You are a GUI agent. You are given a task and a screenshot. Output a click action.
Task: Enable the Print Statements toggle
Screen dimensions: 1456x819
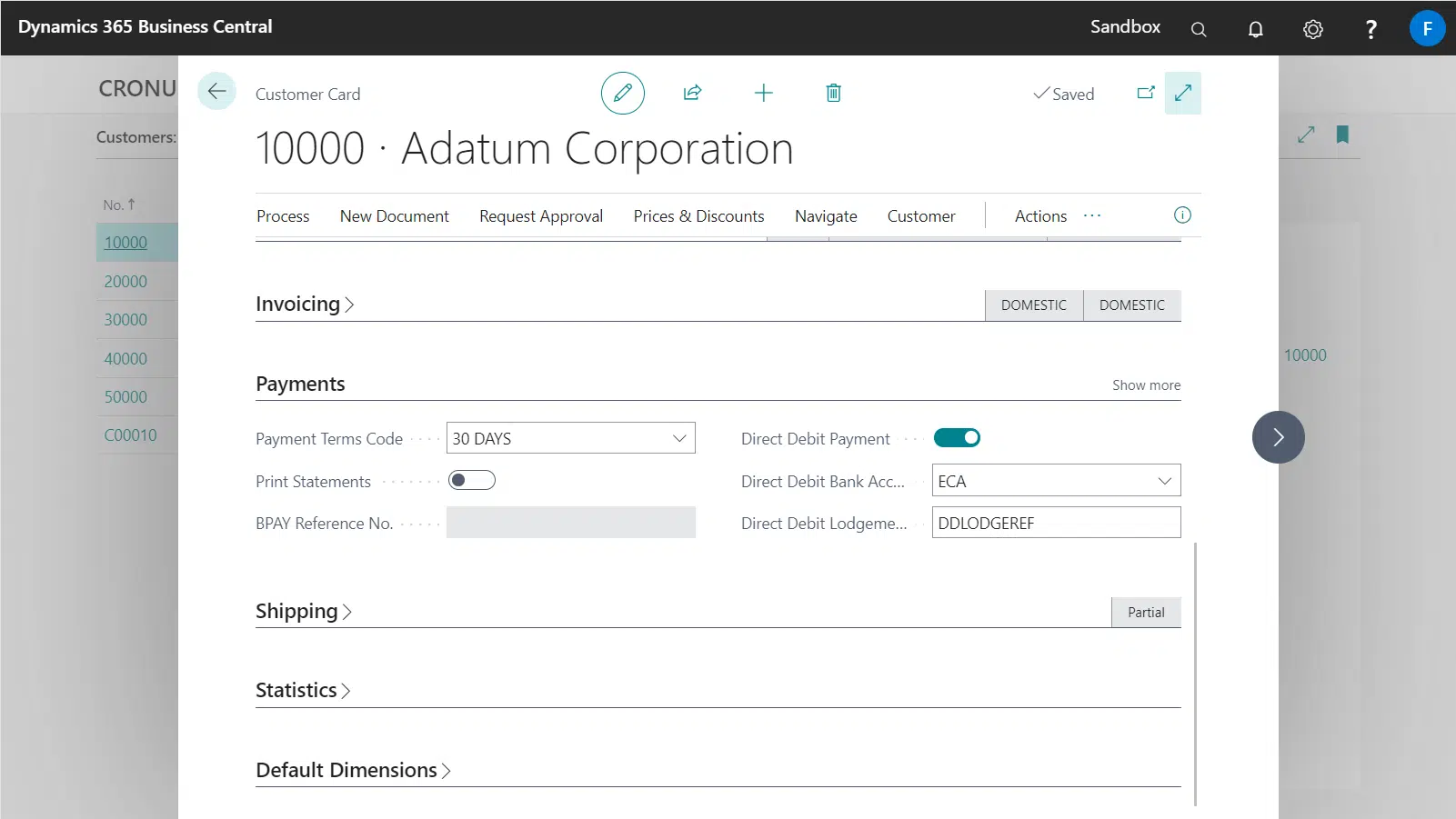[471, 481]
